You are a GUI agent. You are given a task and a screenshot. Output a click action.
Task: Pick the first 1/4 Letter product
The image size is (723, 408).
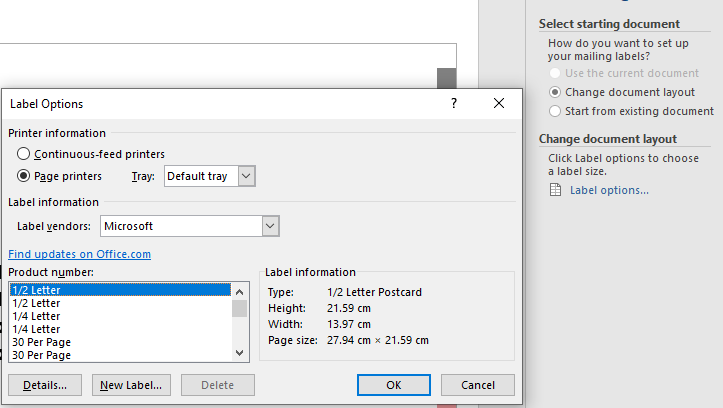coord(36,316)
